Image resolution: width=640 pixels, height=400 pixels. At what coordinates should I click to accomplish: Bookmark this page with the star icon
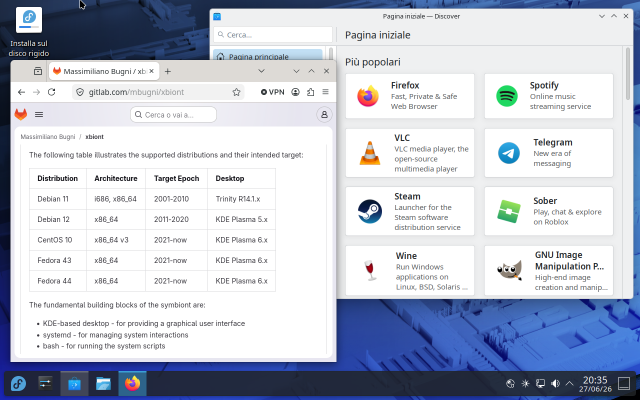coord(236,92)
